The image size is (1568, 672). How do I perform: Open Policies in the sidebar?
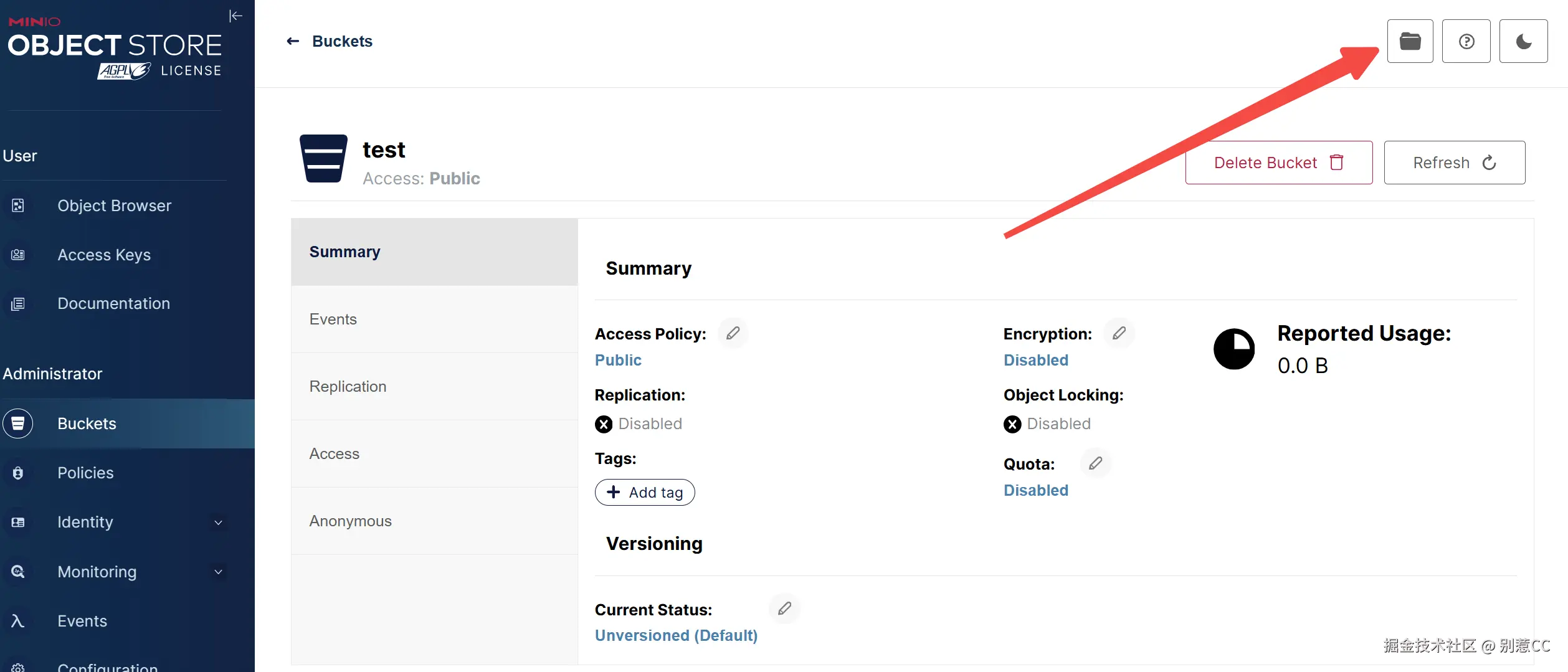pyautogui.click(x=85, y=473)
